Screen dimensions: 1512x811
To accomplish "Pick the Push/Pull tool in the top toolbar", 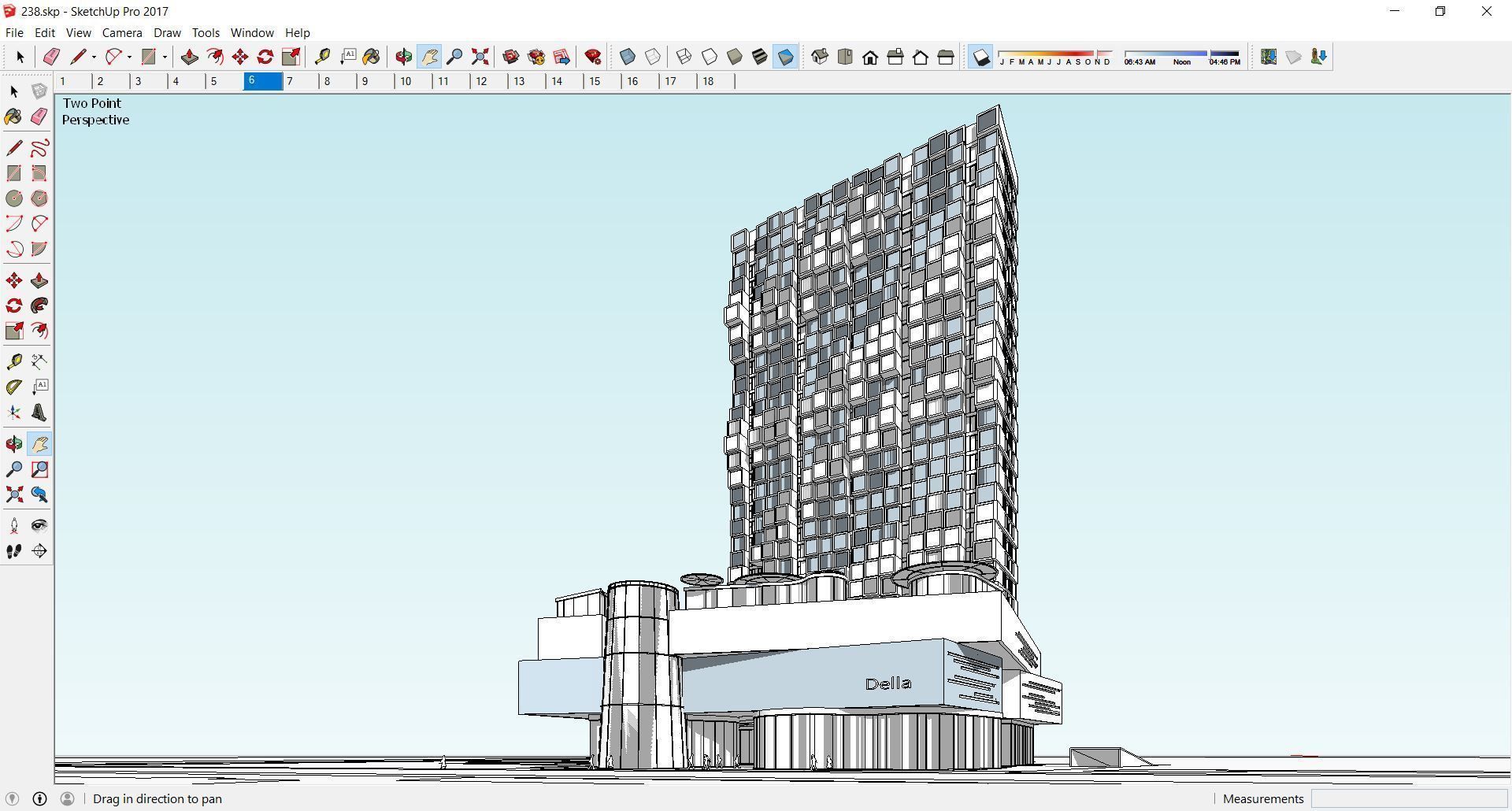I will [x=189, y=57].
